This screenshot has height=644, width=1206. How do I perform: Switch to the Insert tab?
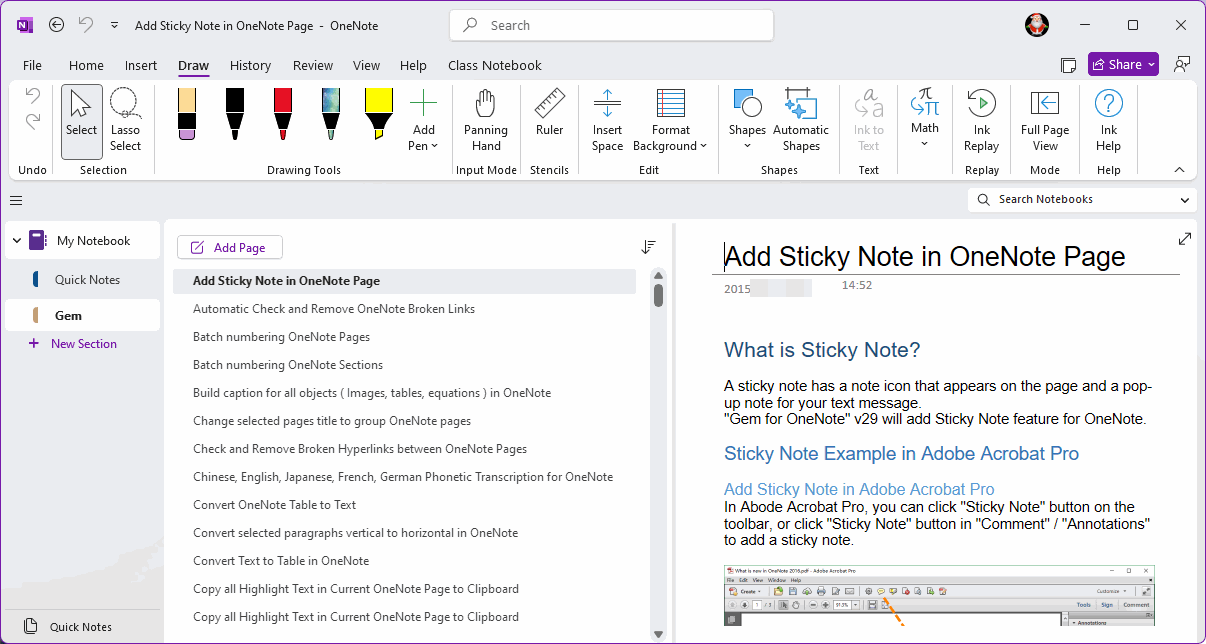[x=141, y=65]
